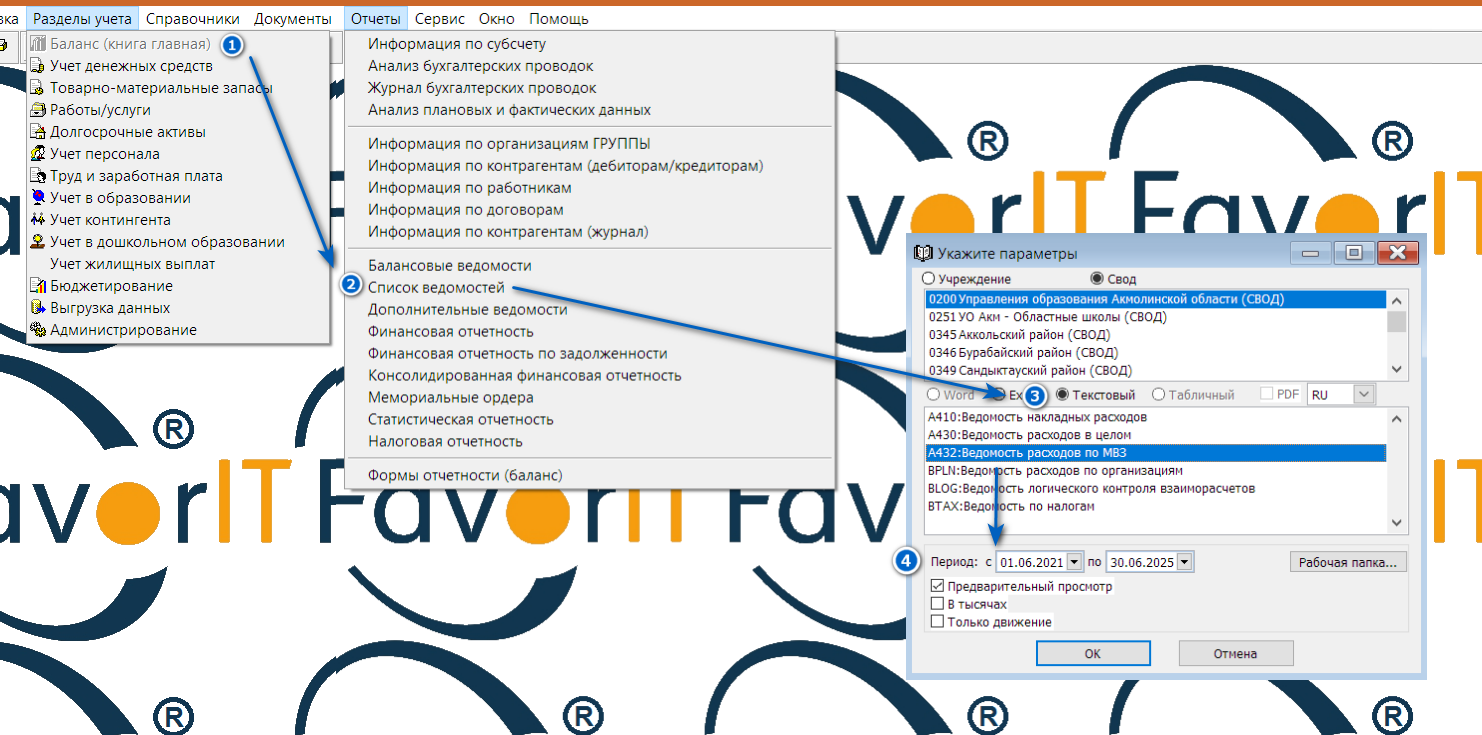This screenshot has width=1482, height=735.
Task: Click the Товарно-материальные запасы menu icon
Action: coord(38,88)
